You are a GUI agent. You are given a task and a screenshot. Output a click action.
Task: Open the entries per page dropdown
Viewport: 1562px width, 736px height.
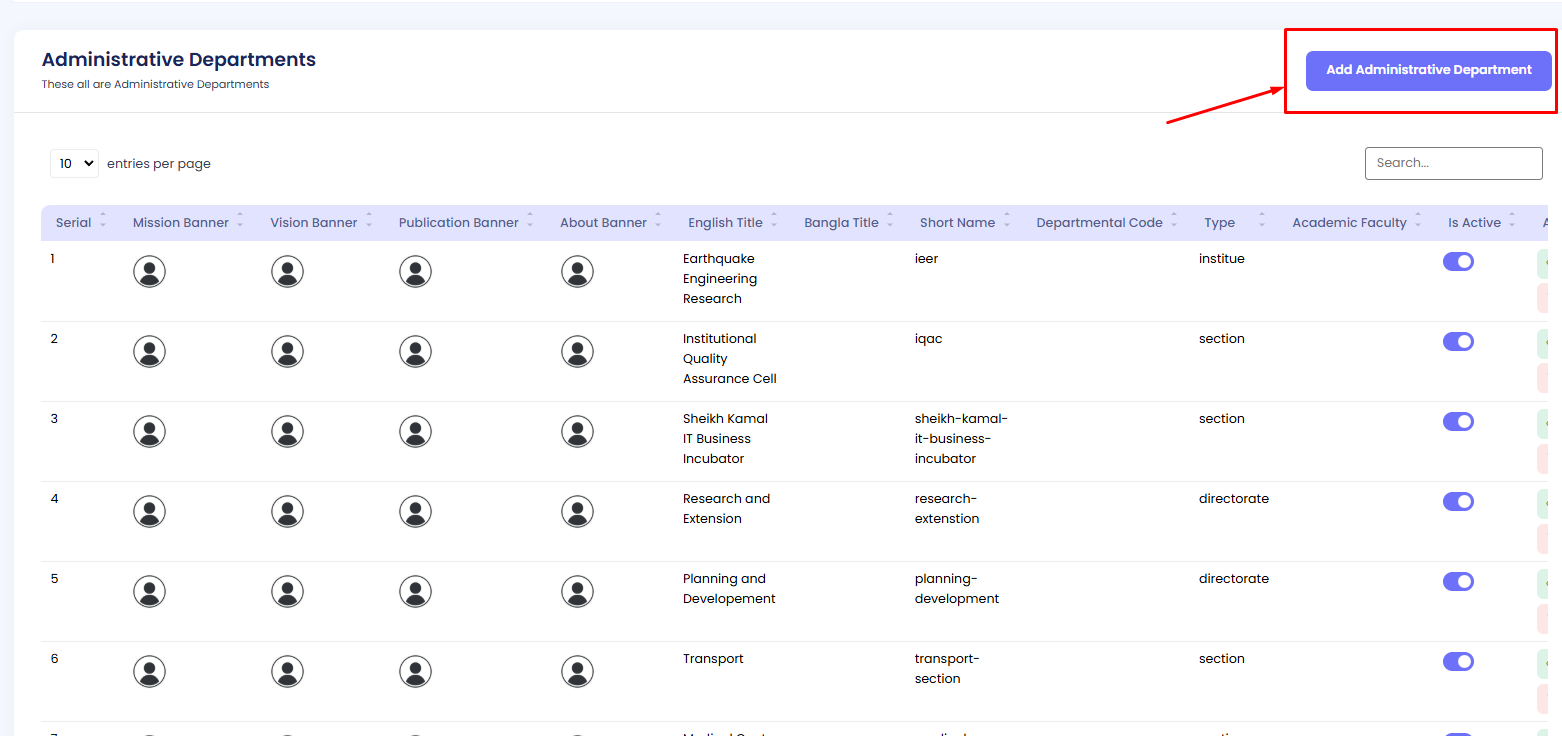[74, 164]
